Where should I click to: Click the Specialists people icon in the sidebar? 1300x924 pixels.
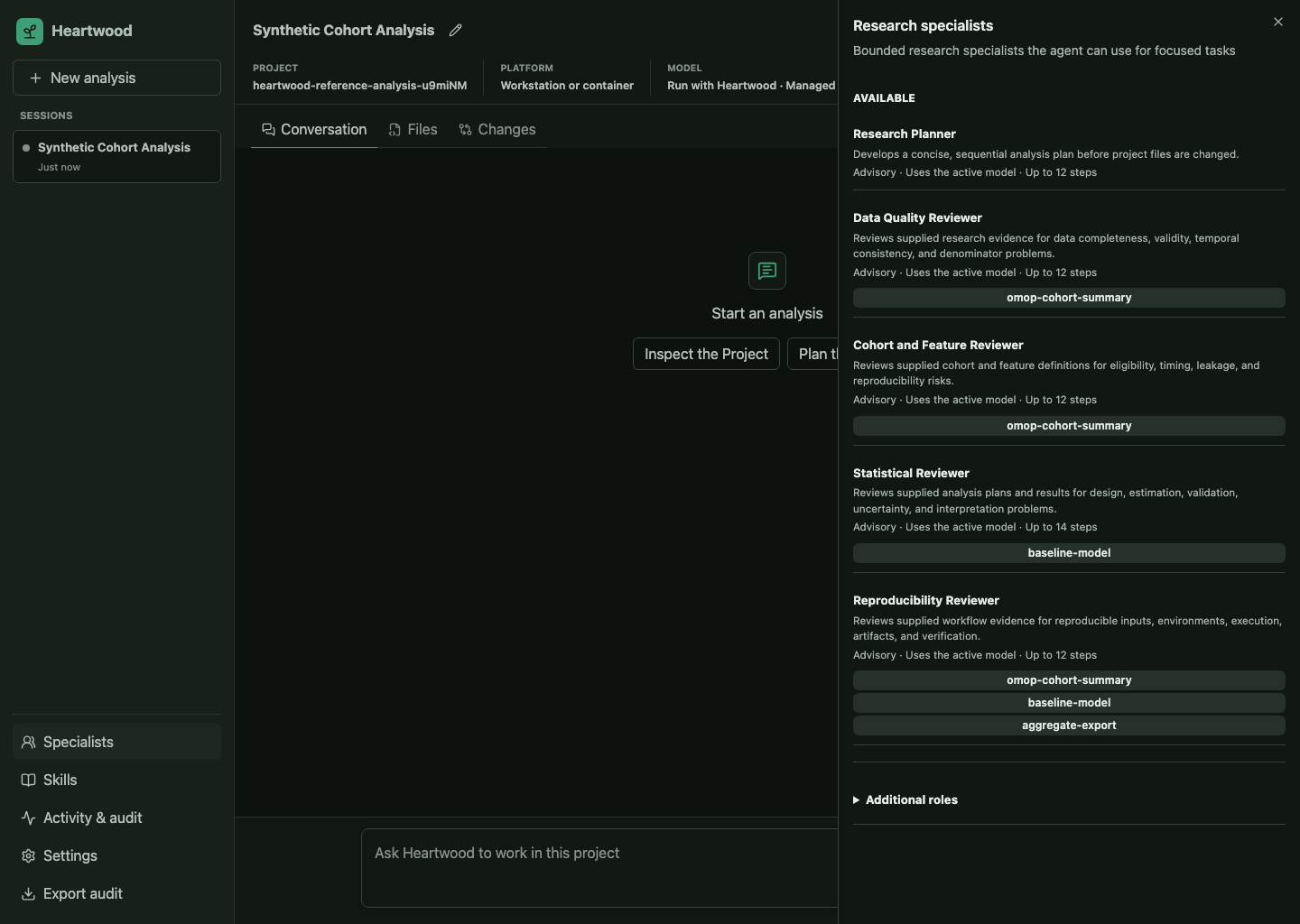pyautogui.click(x=28, y=742)
